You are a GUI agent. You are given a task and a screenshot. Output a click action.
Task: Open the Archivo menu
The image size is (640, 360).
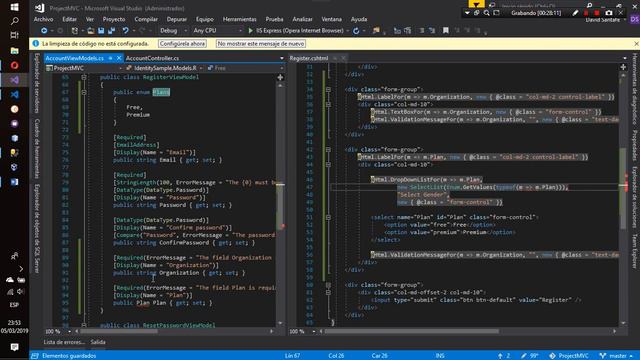(43, 19)
